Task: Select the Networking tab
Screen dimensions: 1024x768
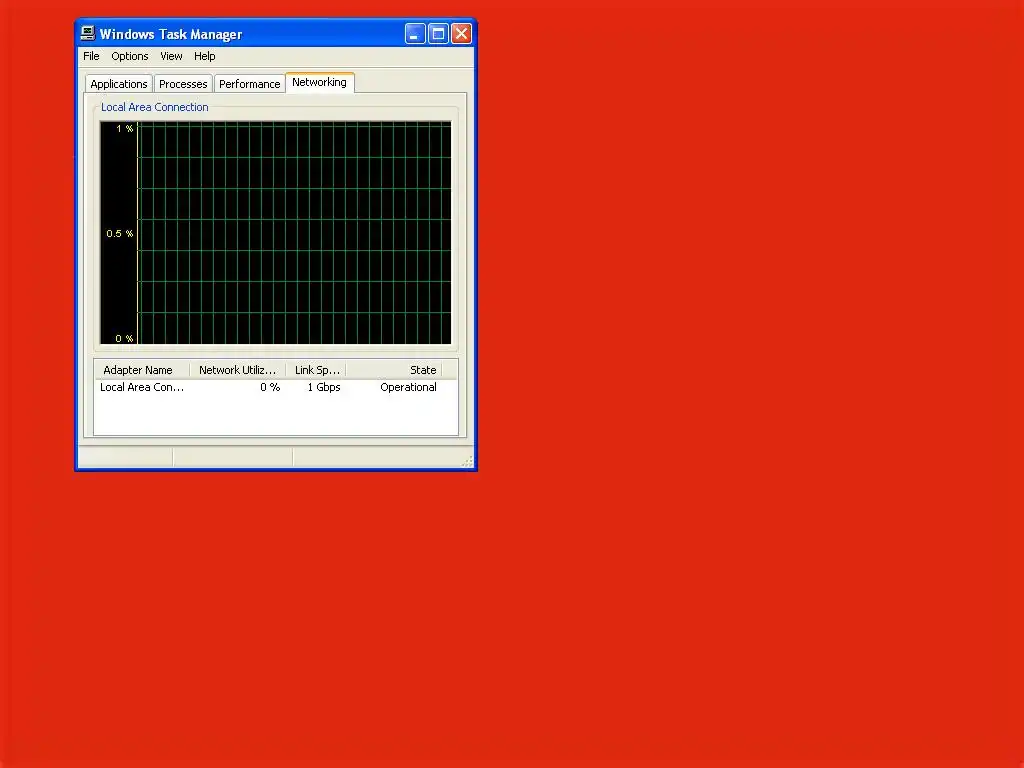Action: click(319, 82)
